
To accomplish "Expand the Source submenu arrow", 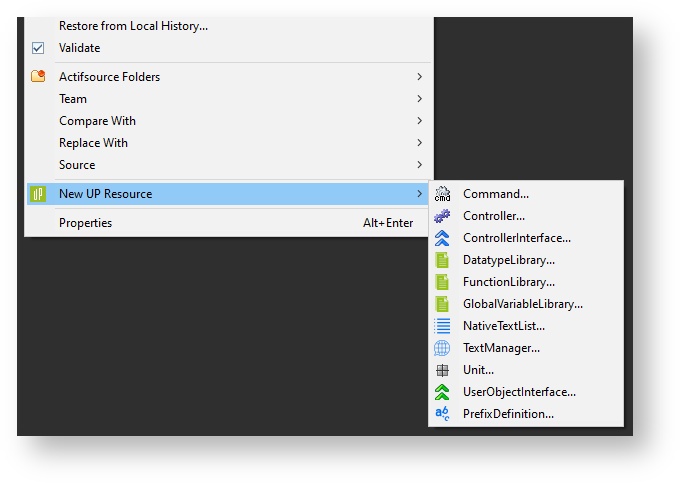I will point(419,165).
